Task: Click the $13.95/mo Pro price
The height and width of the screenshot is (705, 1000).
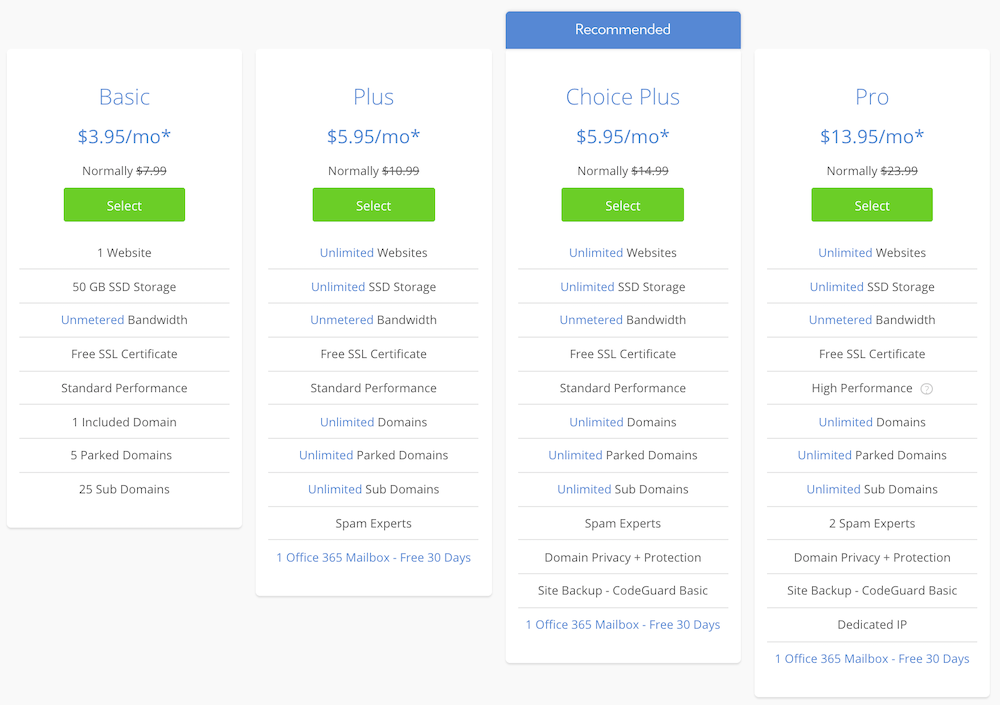Action: (872, 136)
